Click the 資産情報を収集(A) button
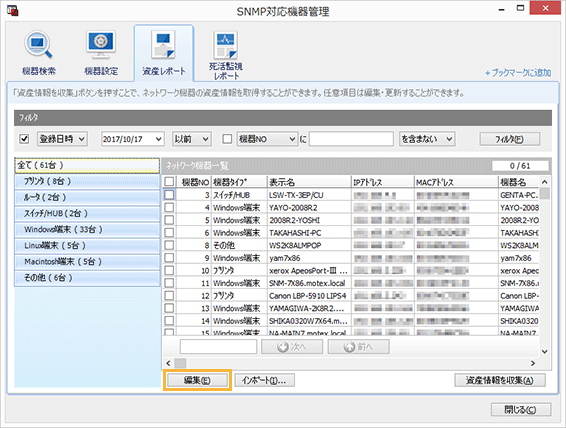This screenshot has height=428, width=566. click(500, 380)
